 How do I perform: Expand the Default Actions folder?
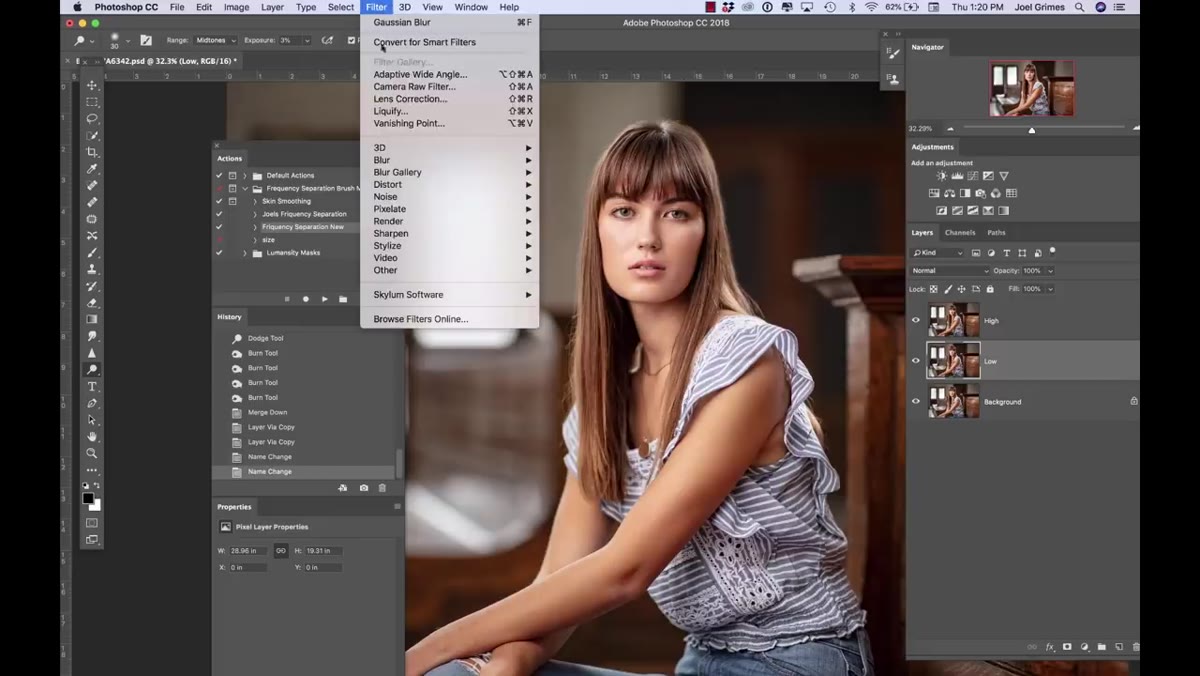pos(245,176)
